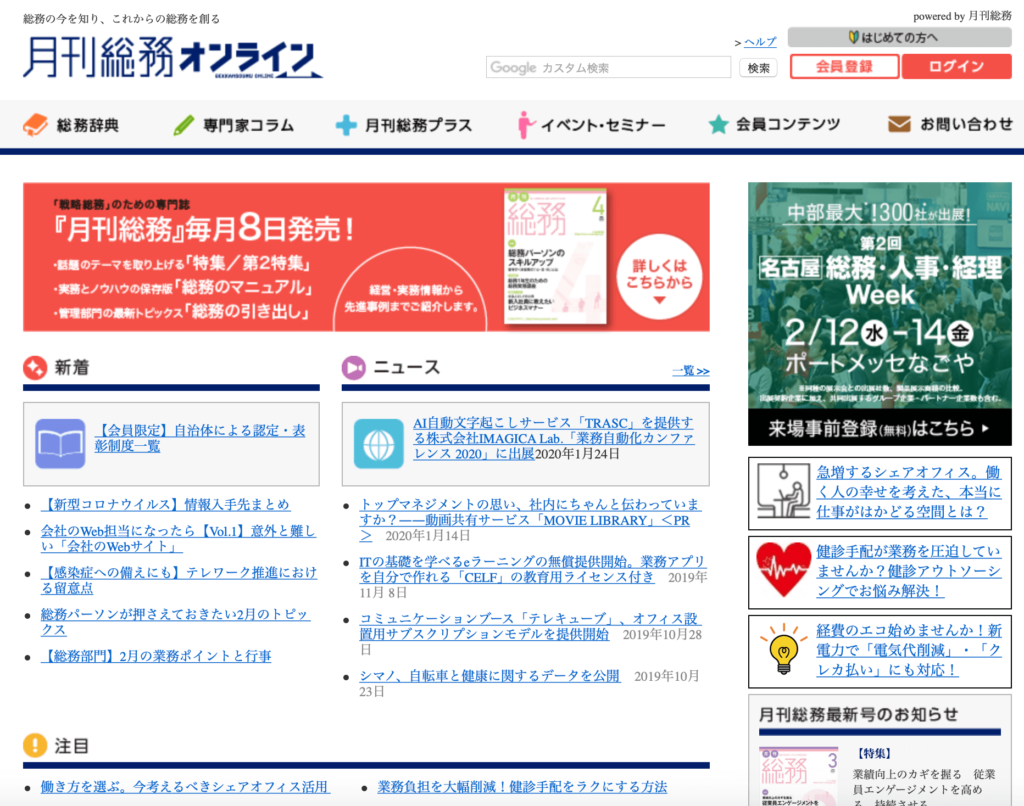The height and width of the screenshot is (806, 1024).
Task: Open 【総務部門】2月の業務ポイントと行事 link
Action: [x=156, y=656]
